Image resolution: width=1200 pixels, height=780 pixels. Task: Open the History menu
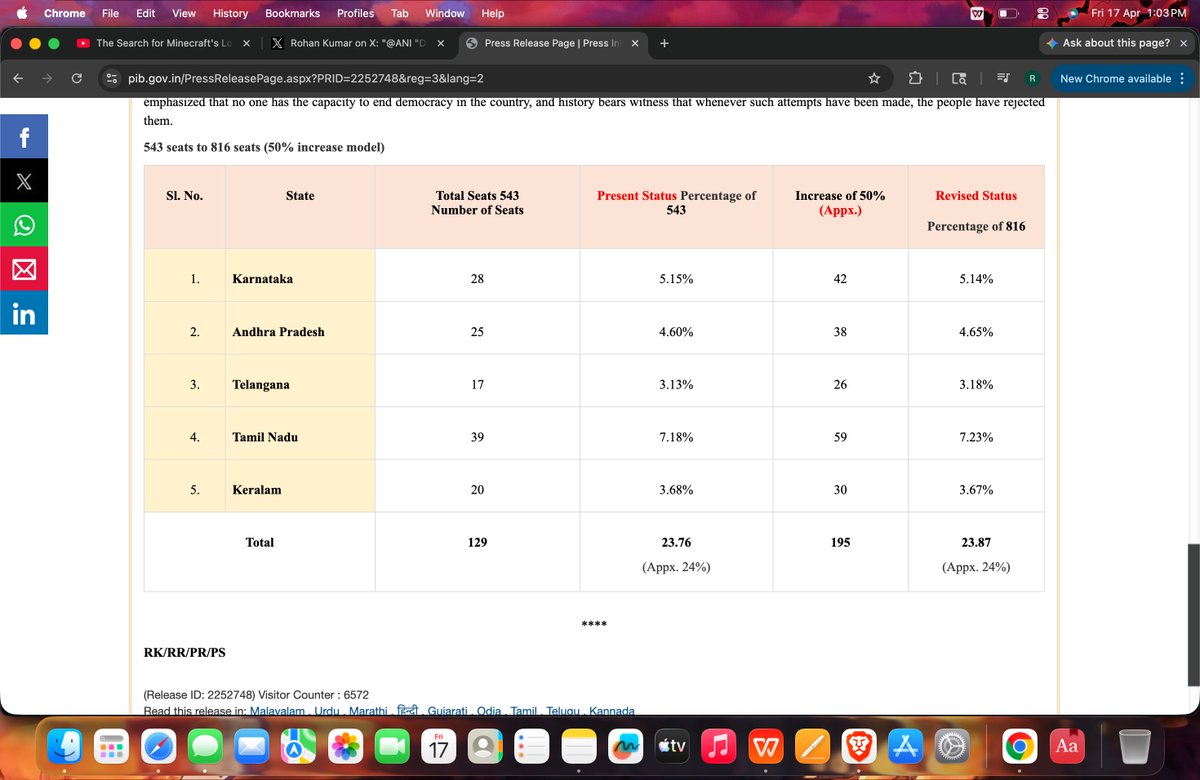(x=230, y=13)
